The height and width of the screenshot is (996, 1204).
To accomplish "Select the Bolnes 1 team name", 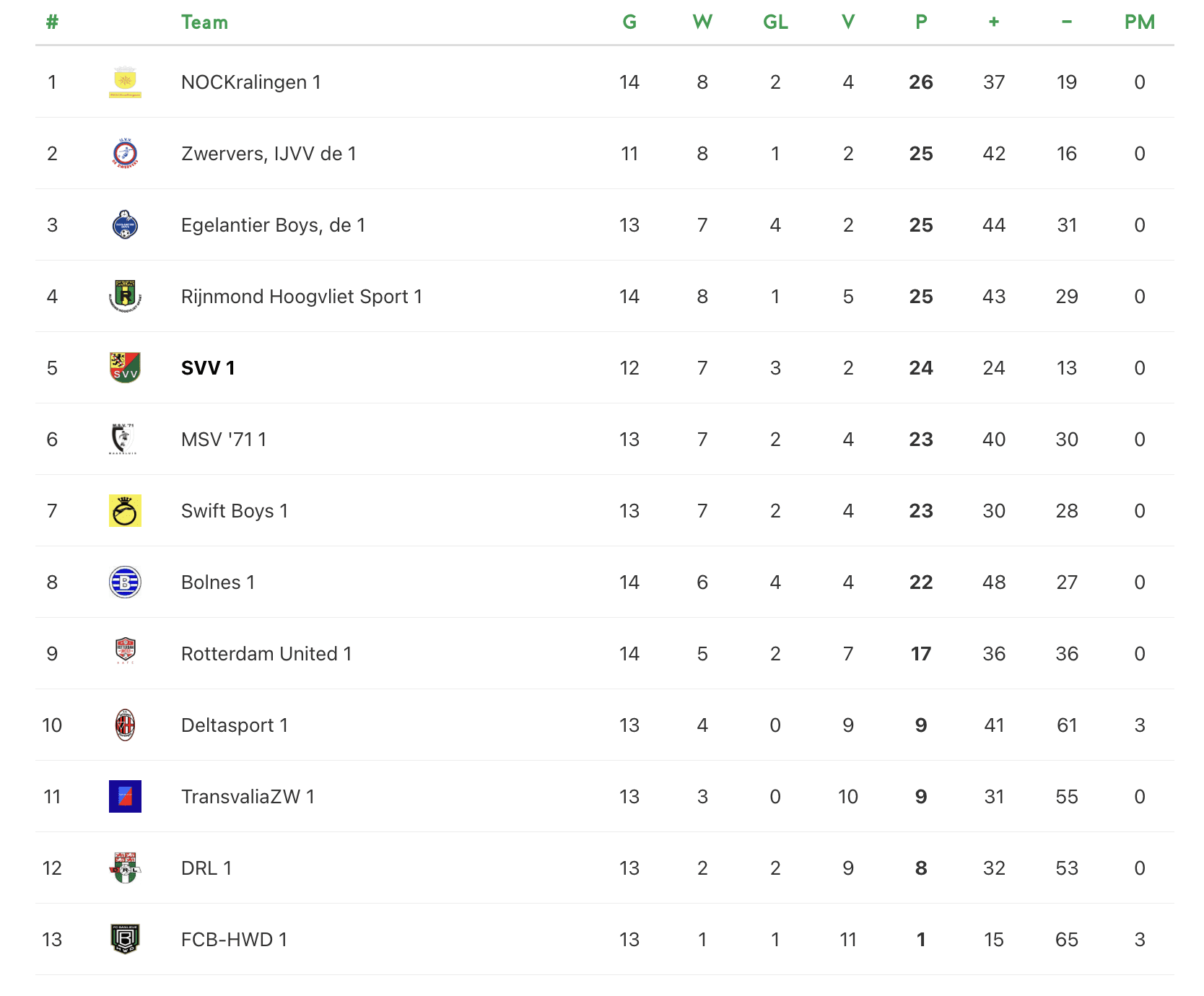I will coord(218,582).
